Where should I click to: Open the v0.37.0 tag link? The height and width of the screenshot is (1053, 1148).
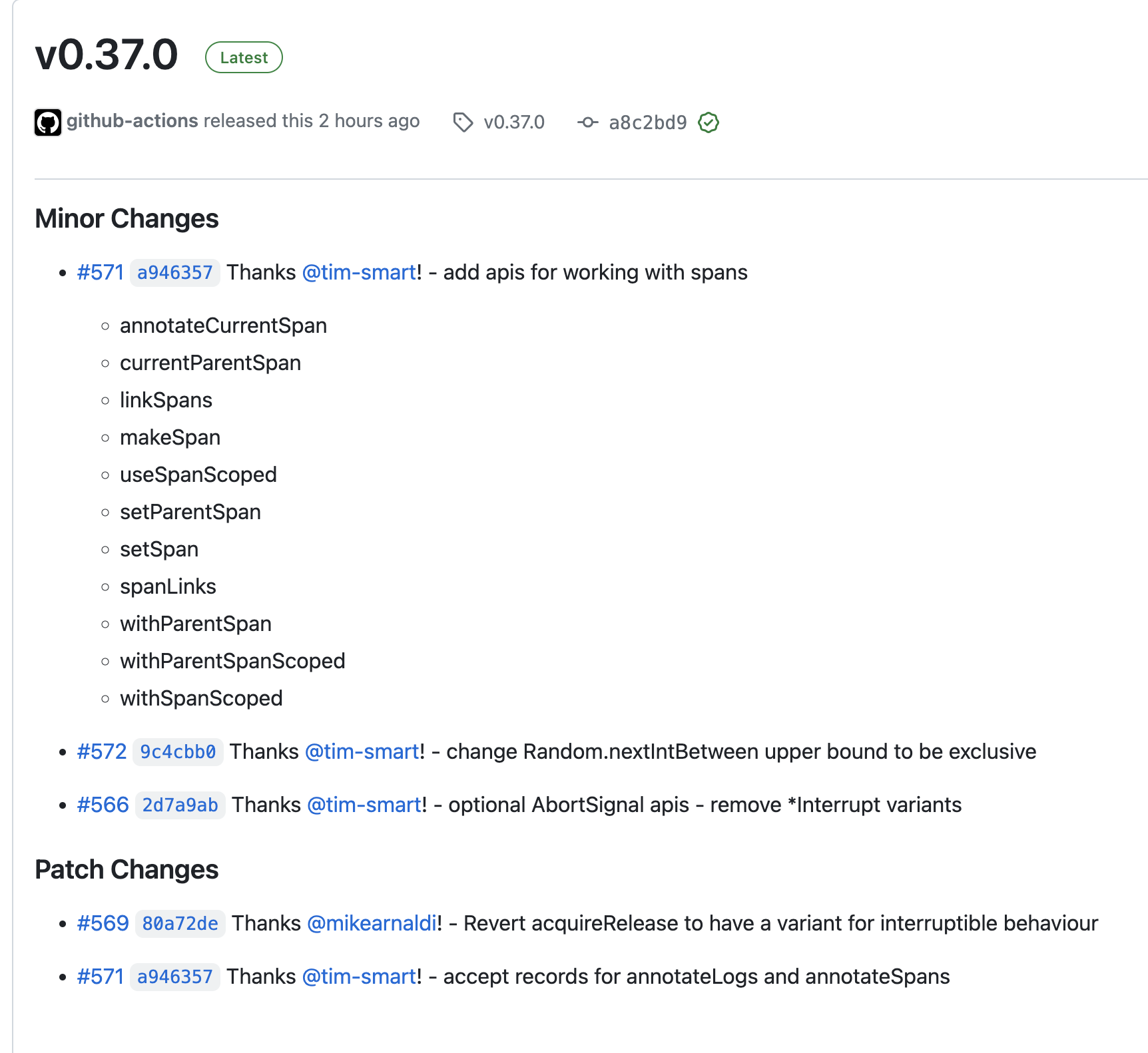513,122
